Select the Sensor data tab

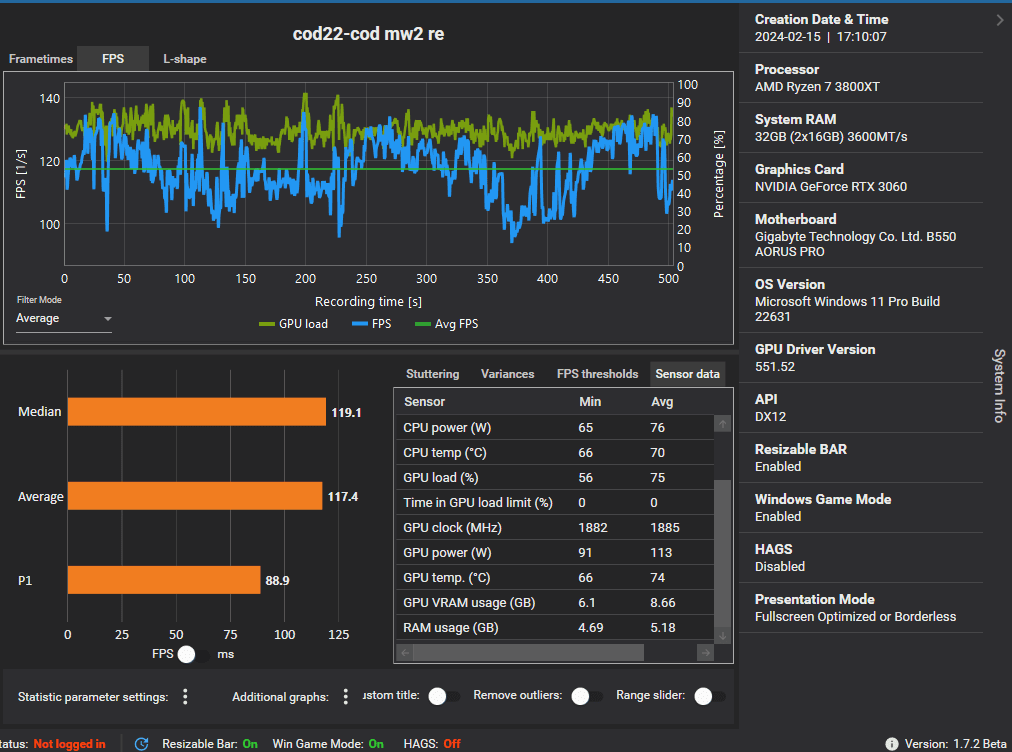point(687,374)
